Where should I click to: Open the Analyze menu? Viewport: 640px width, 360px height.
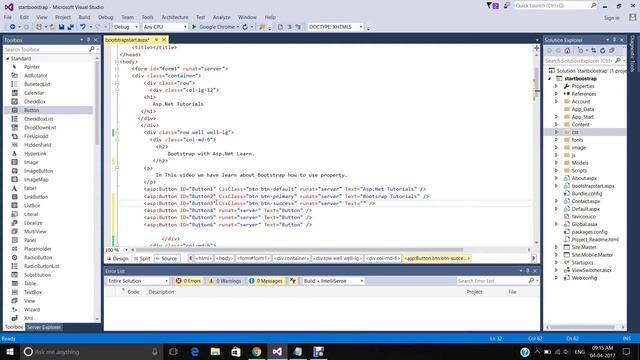tap(222, 17)
